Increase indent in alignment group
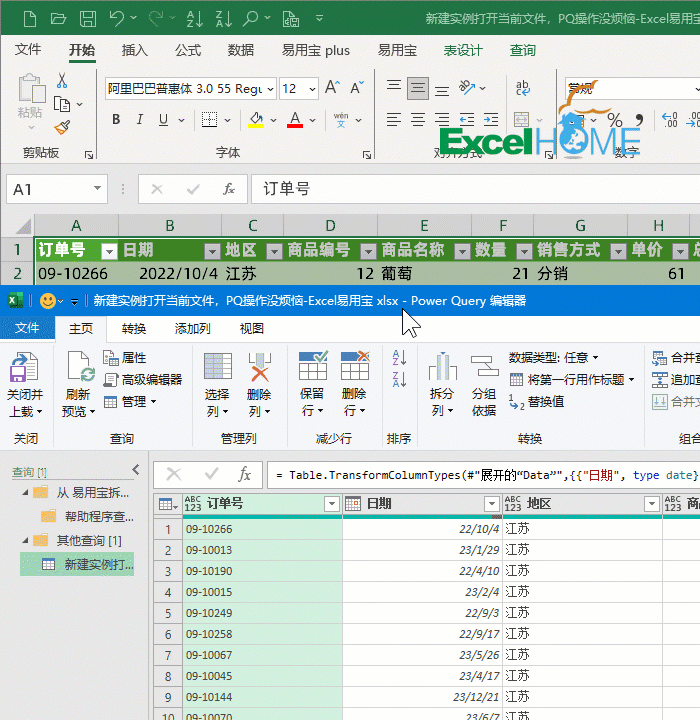 (x=491, y=120)
